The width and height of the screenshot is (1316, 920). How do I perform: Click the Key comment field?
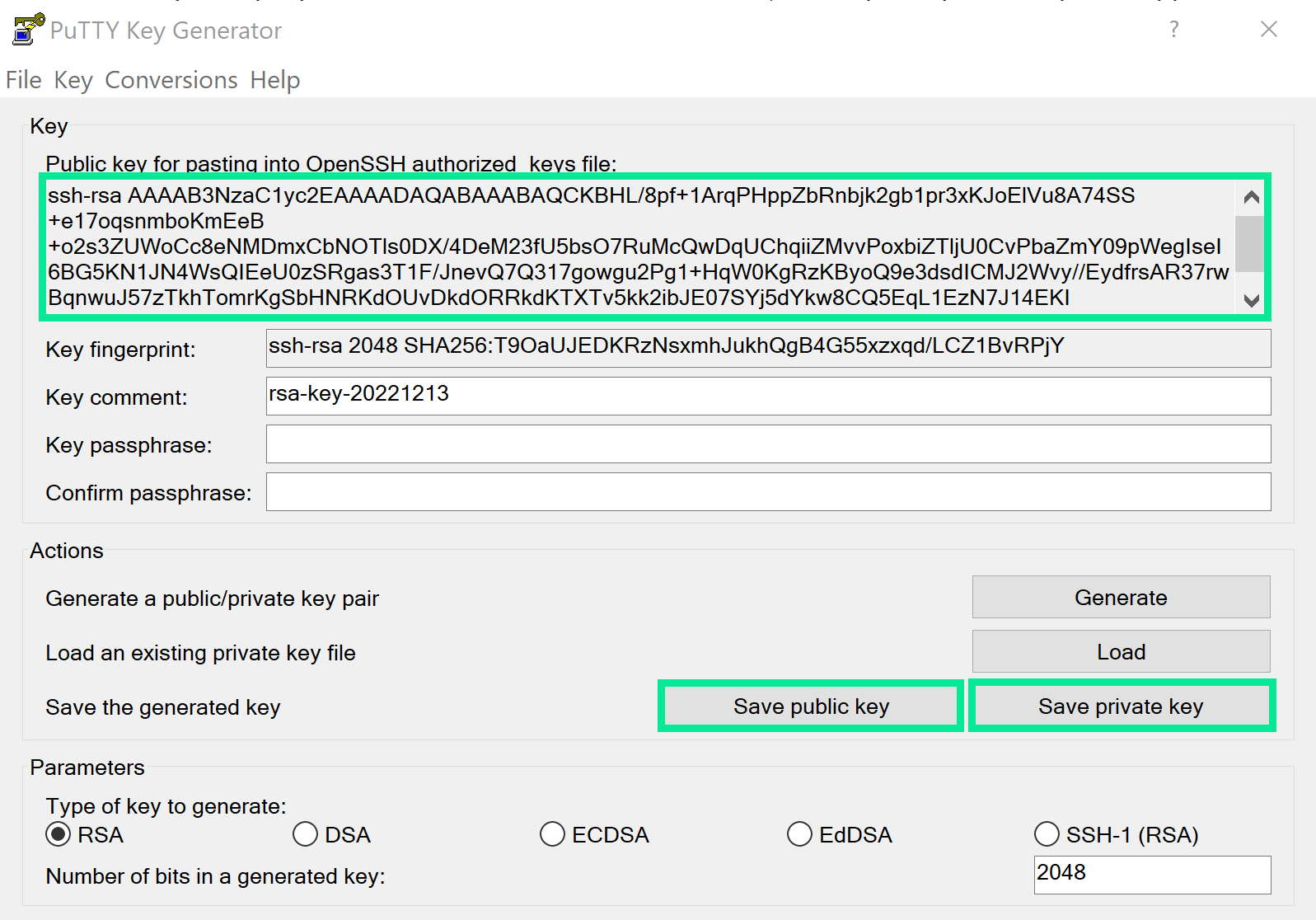[768, 396]
